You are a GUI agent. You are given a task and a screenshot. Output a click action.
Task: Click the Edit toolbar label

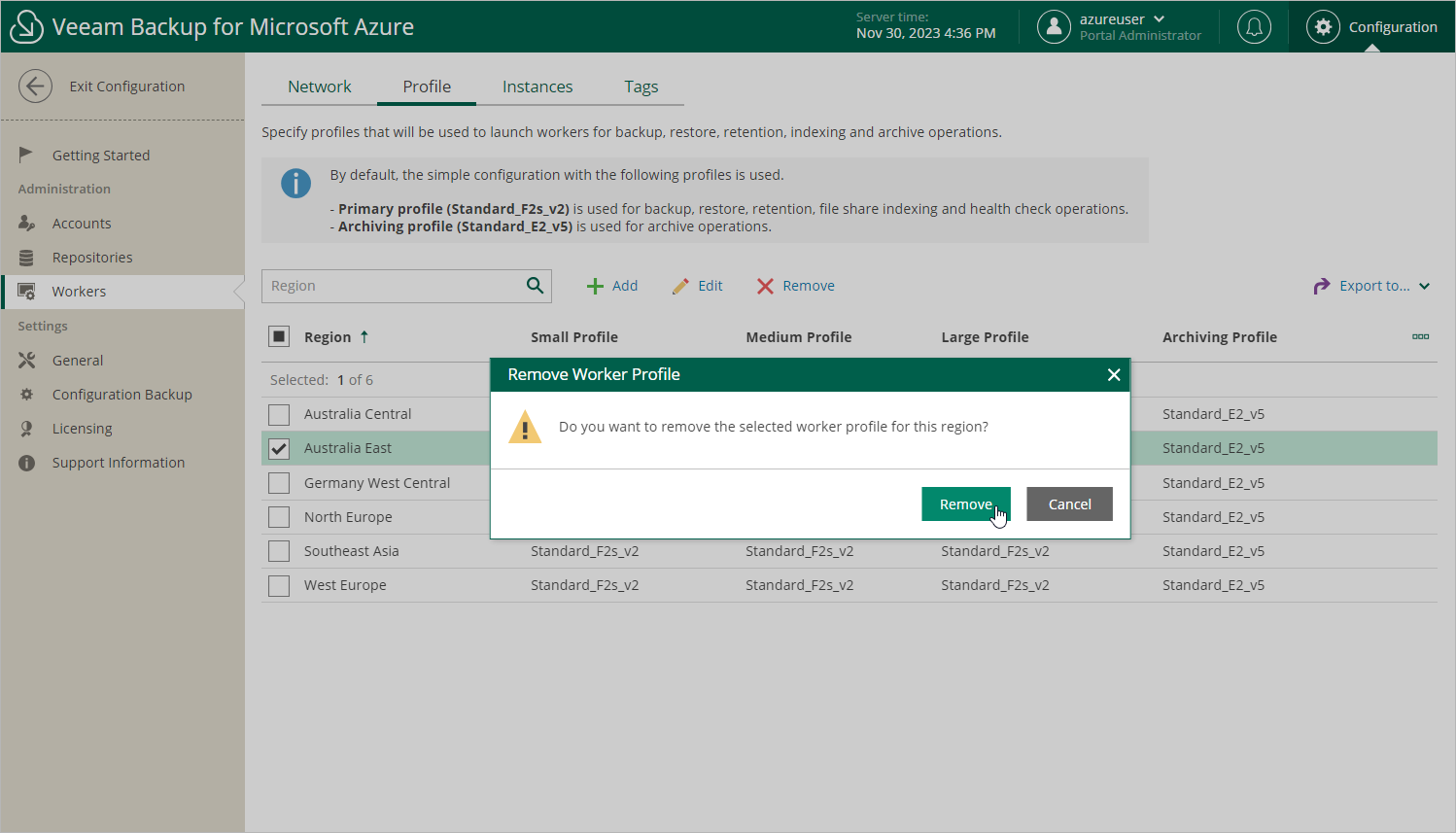(x=711, y=286)
